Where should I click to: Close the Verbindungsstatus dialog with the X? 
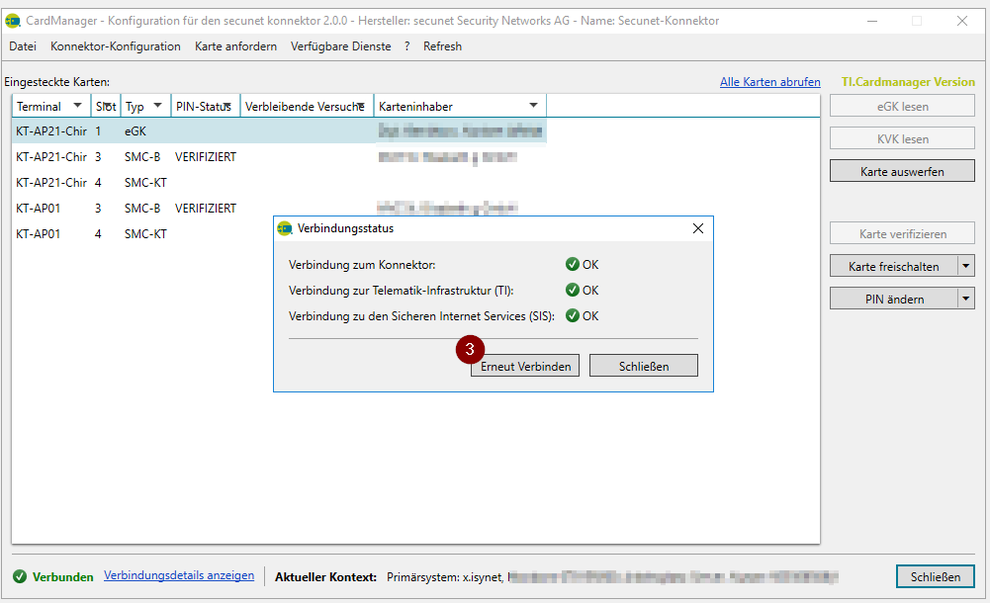[x=698, y=229]
